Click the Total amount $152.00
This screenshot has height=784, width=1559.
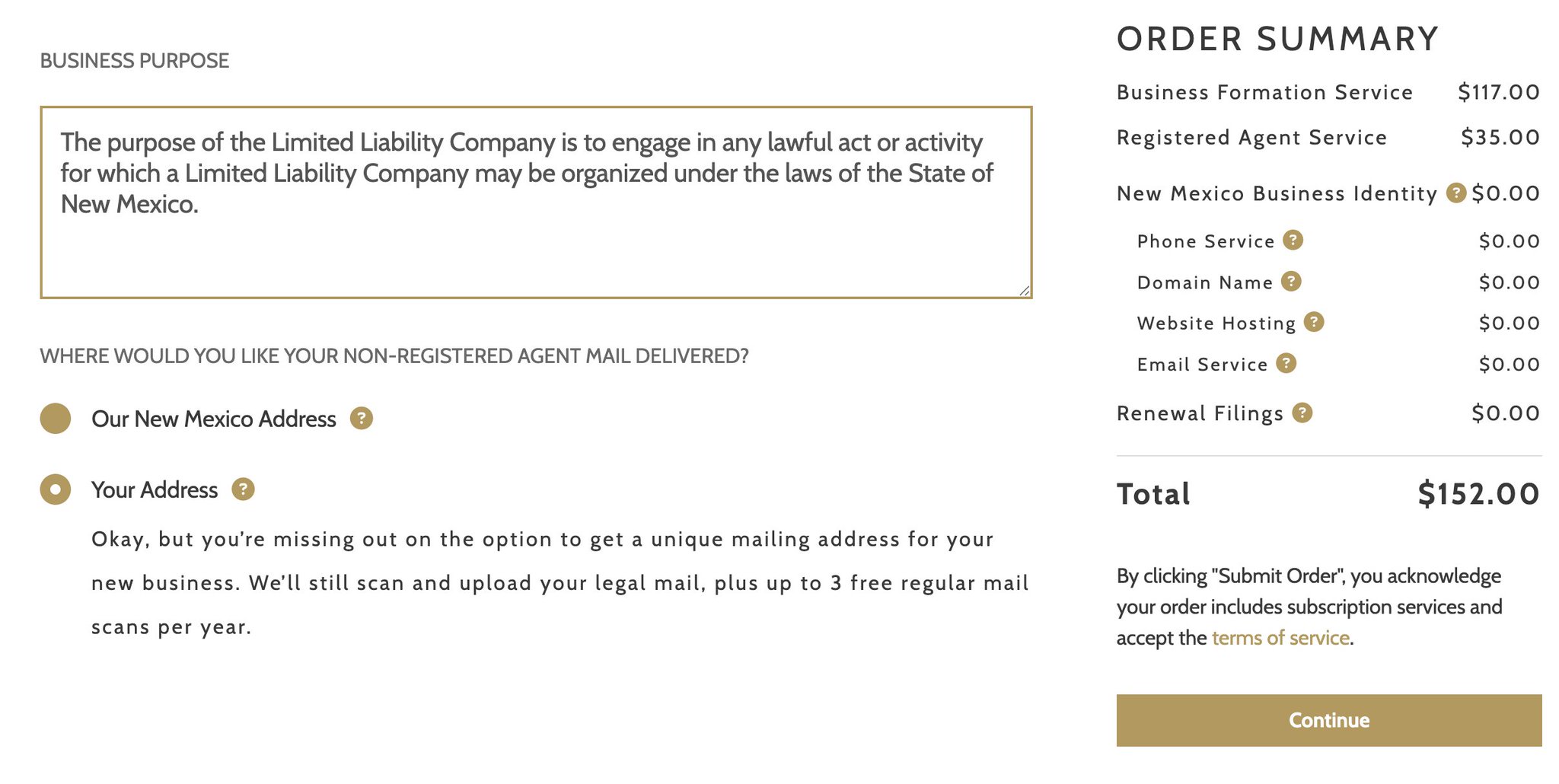click(1479, 494)
